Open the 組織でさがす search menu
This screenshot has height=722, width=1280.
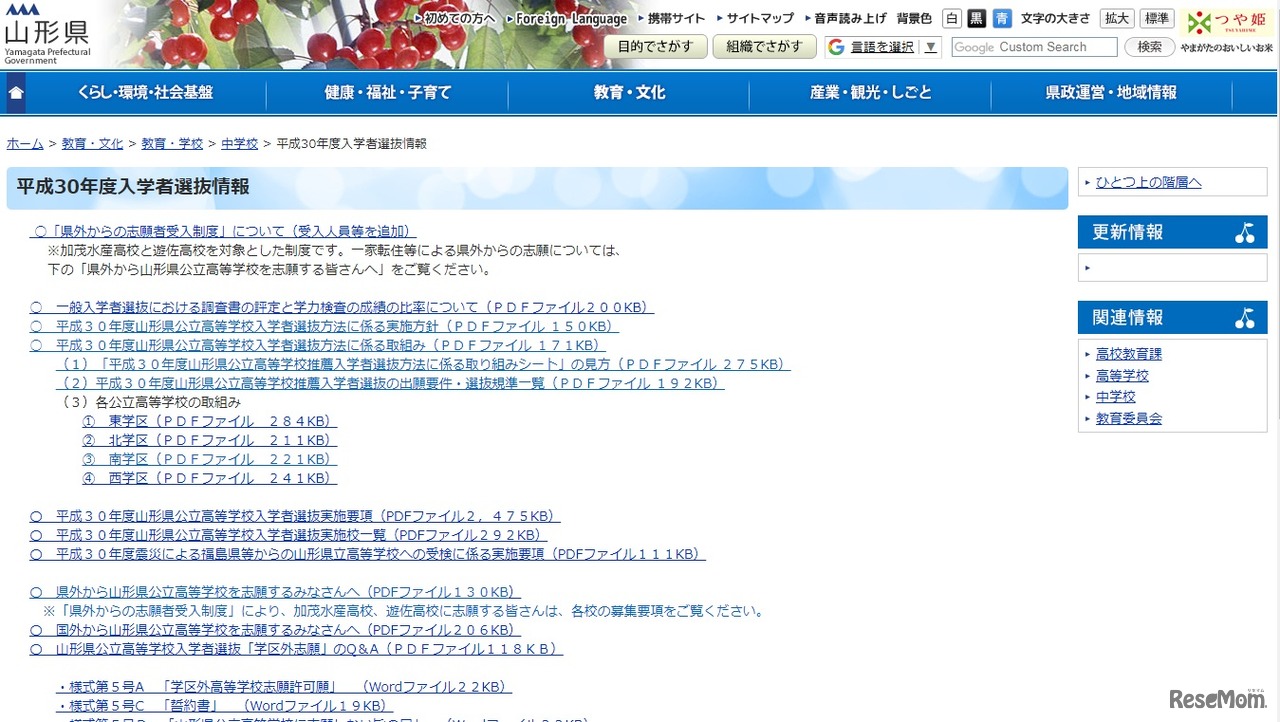(x=765, y=46)
